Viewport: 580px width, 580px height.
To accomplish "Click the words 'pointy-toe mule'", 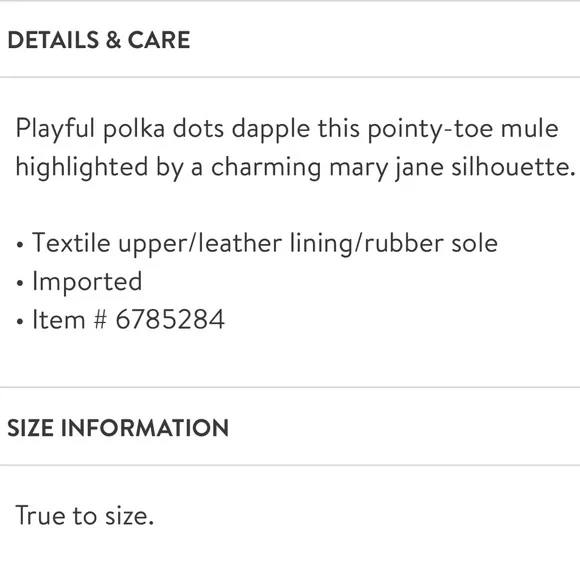I will pyautogui.click(x=463, y=130).
